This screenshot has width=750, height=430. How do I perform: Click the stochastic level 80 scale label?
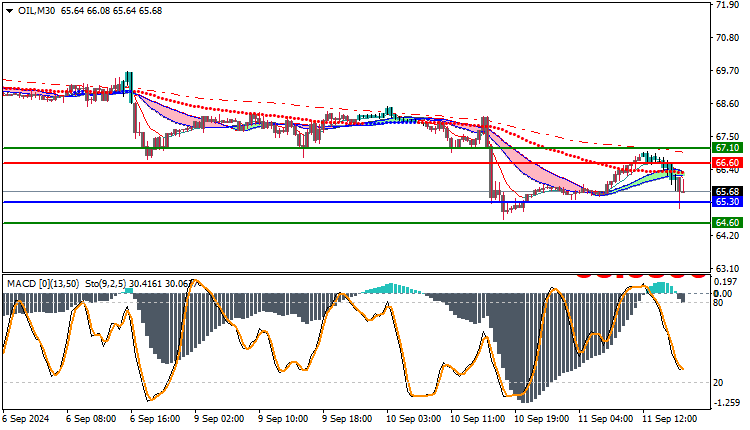(718, 303)
